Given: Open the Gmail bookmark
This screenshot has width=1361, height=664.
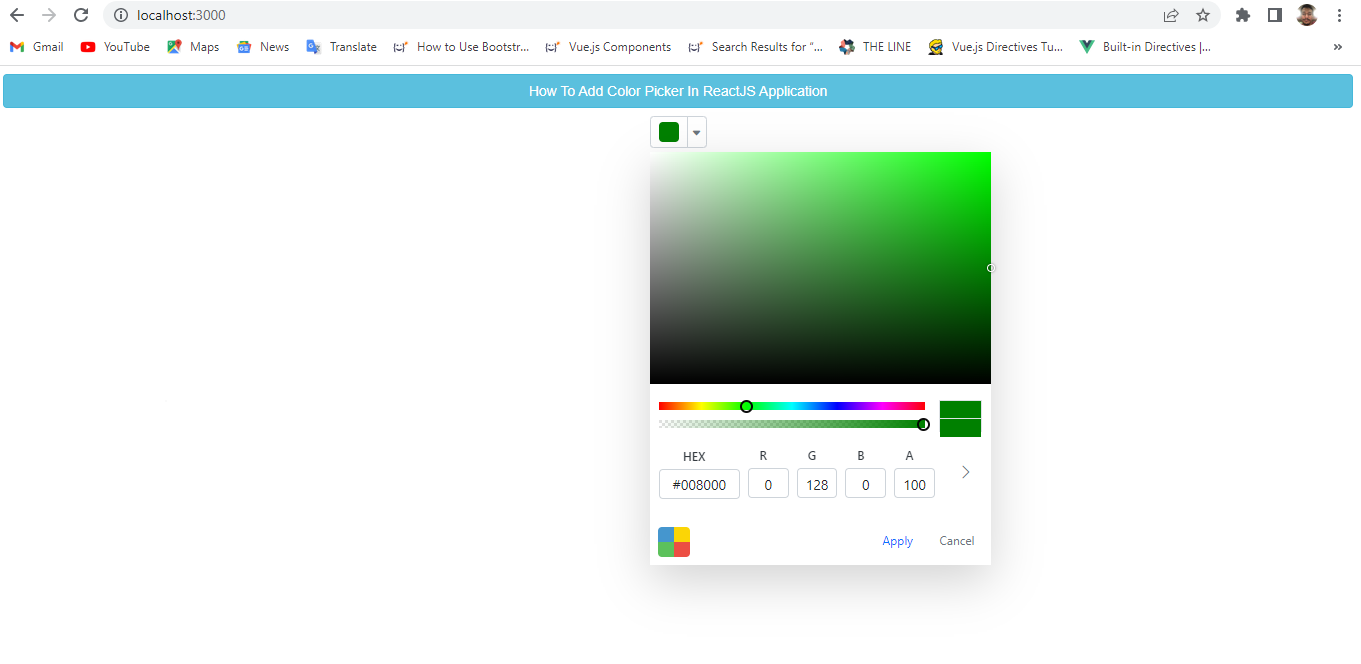Looking at the screenshot, I should pos(37,47).
